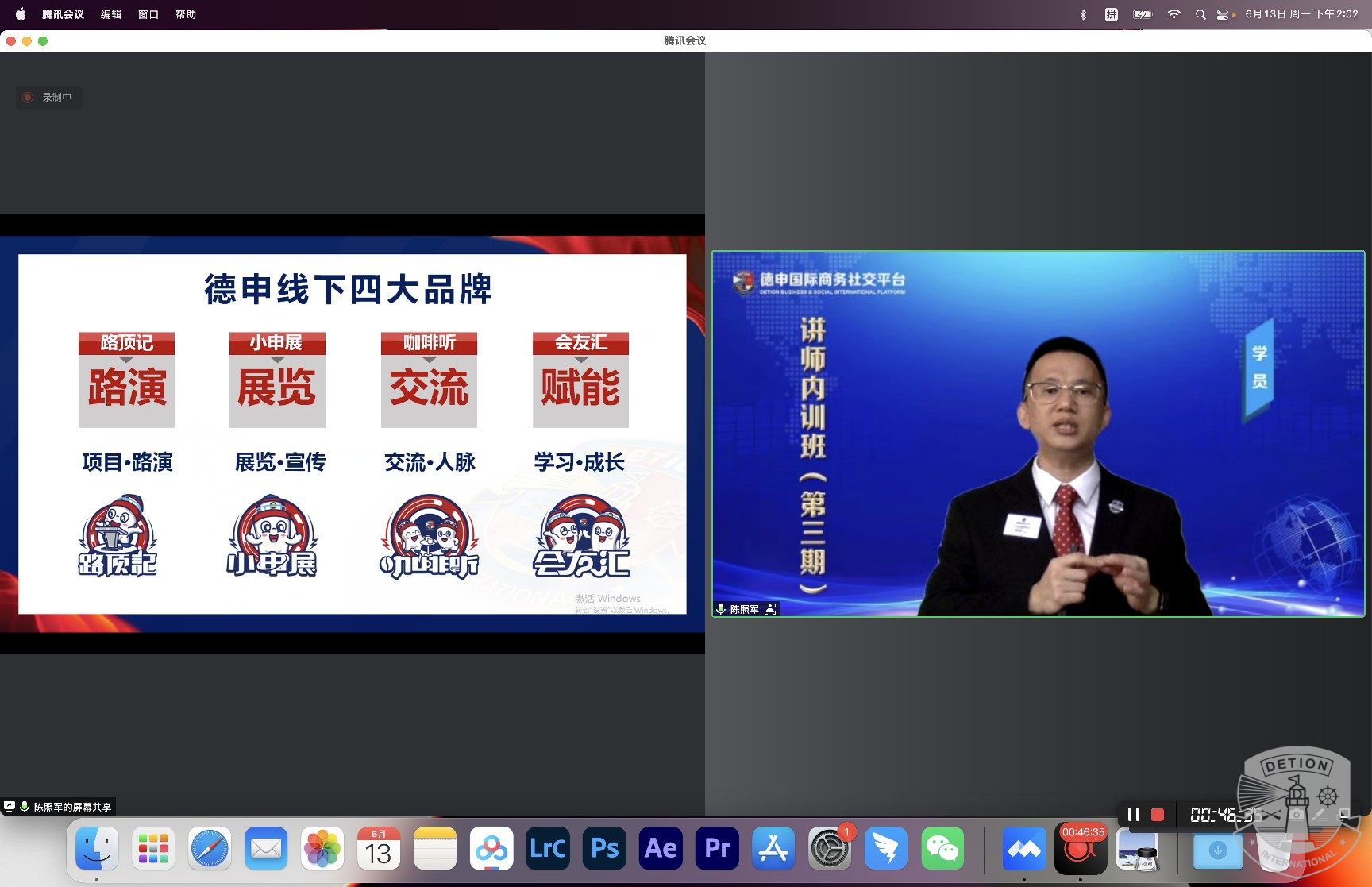Open Spotlight search in the menu bar
Viewport: 1372px width, 887px height.
(1200, 14)
